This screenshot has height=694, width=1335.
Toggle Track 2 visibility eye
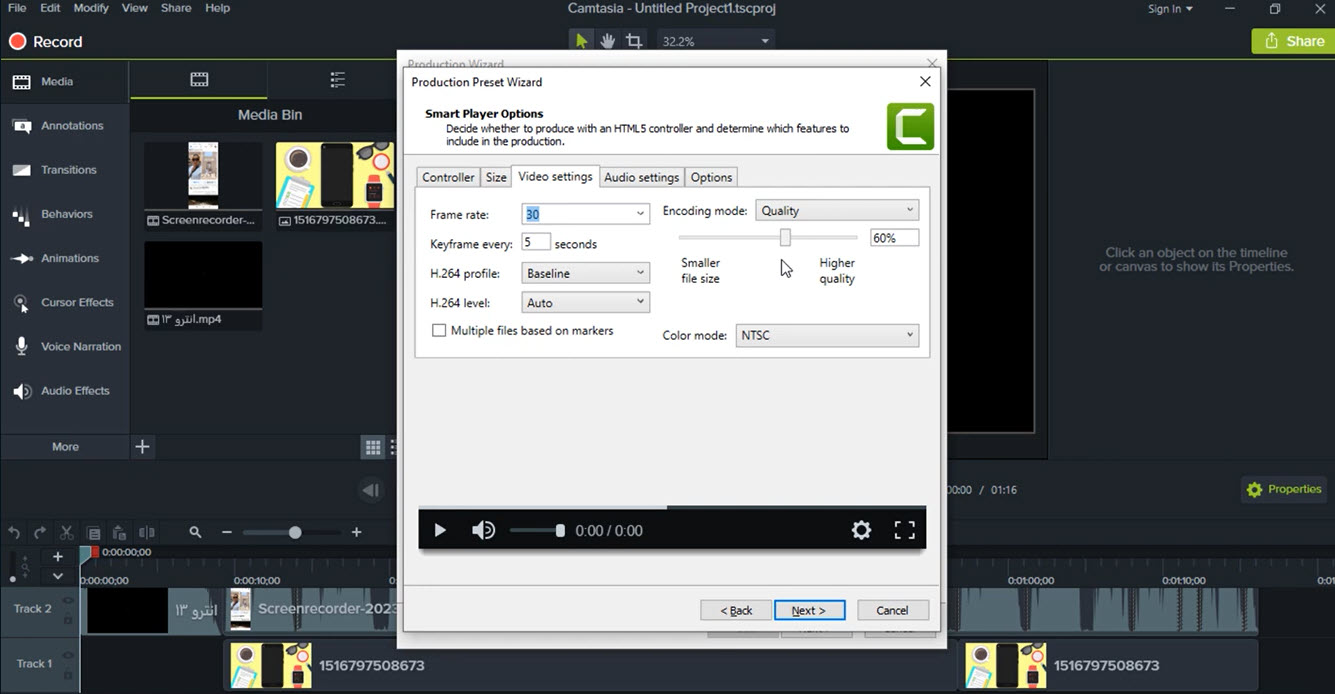pos(68,600)
